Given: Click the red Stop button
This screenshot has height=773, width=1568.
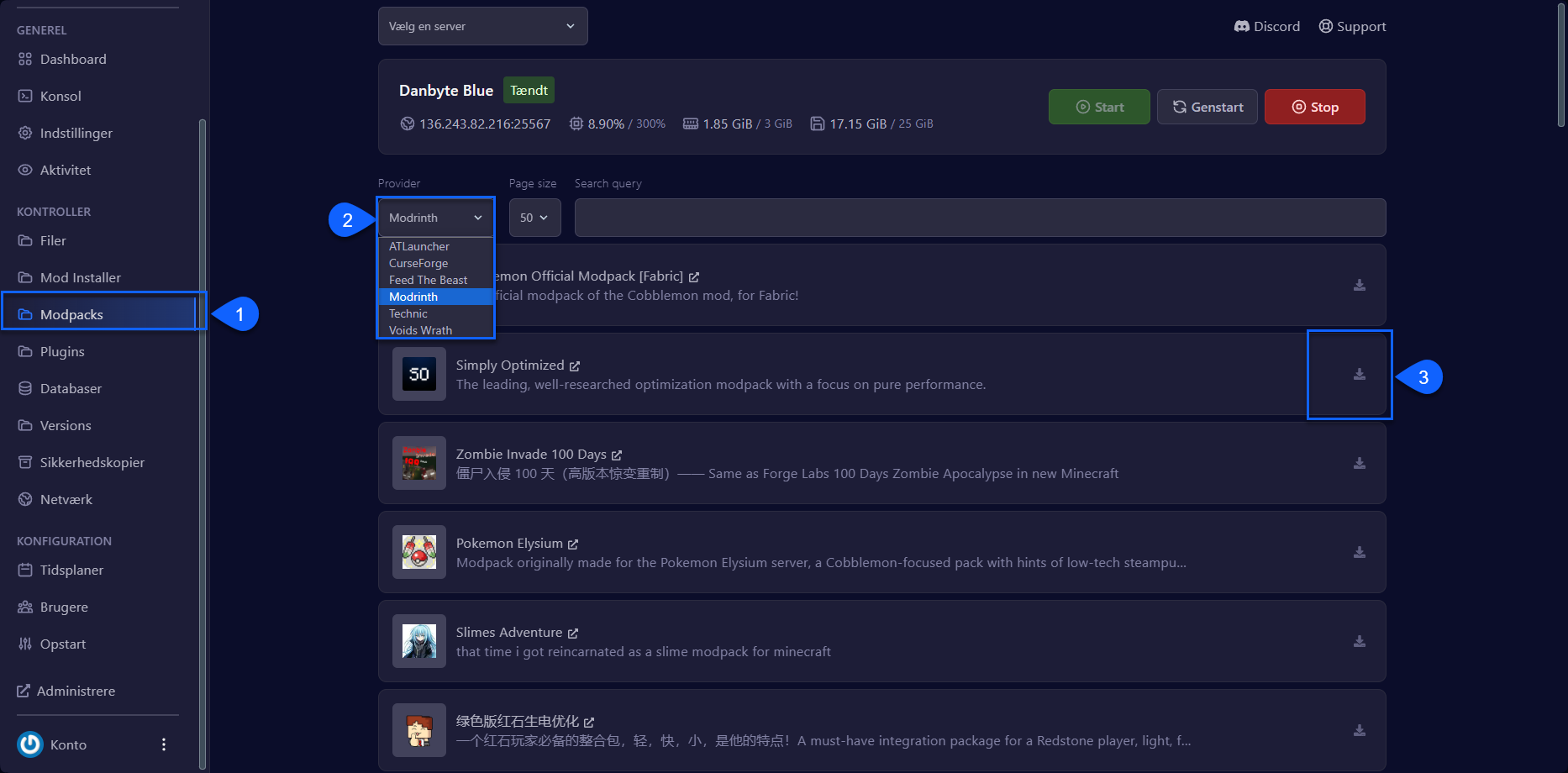Looking at the screenshot, I should 1314,107.
